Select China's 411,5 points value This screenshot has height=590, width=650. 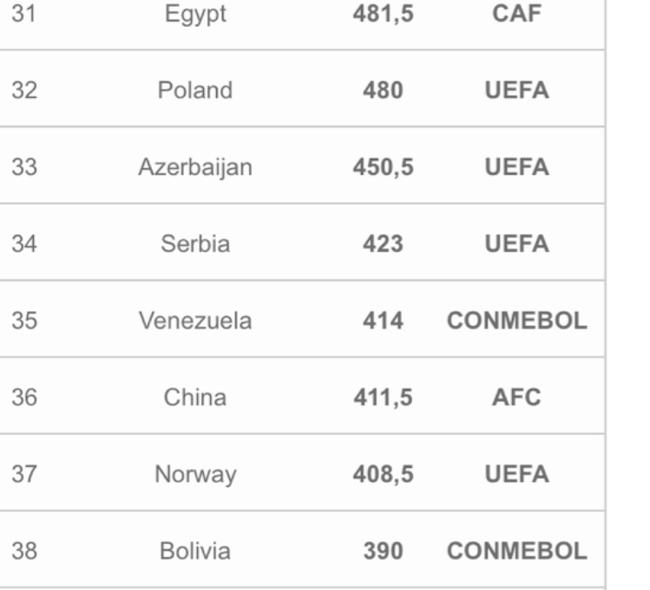click(383, 397)
